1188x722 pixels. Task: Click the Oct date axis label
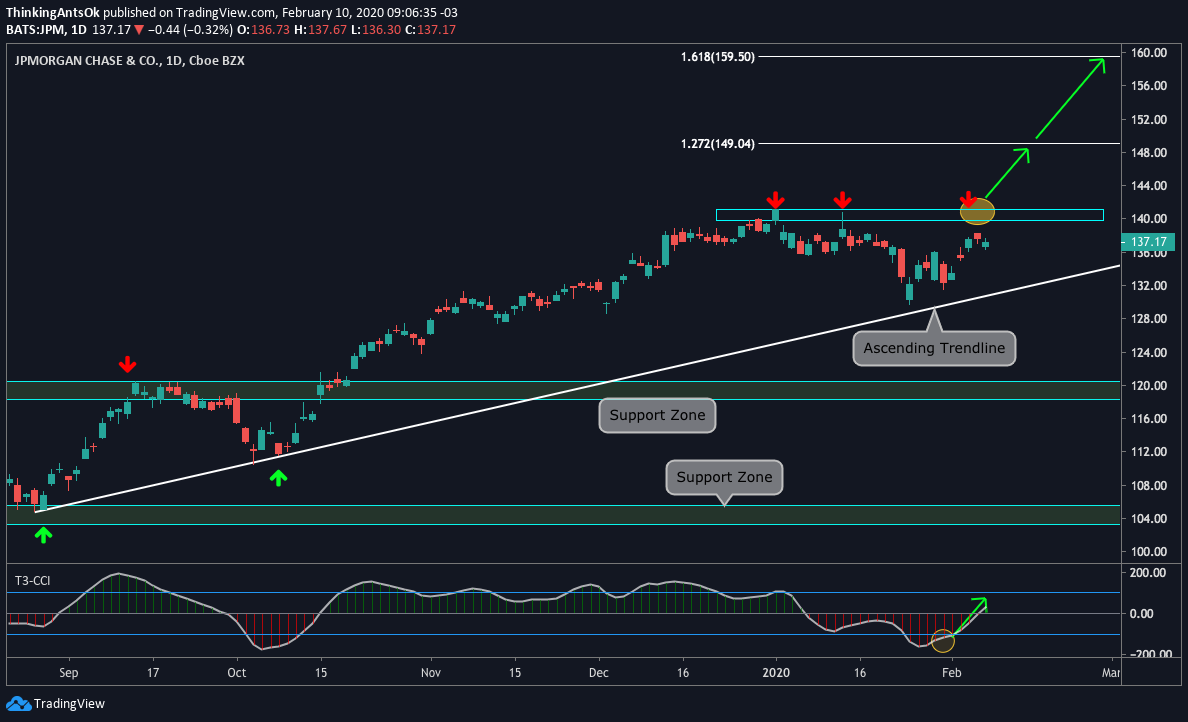[236, 673]
